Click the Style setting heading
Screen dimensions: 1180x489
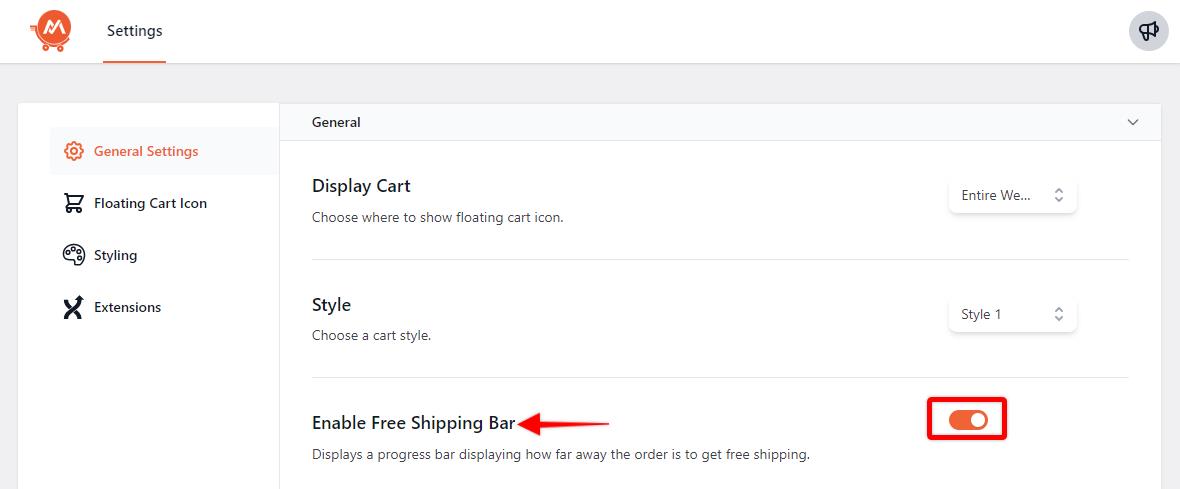click(331, 304)
